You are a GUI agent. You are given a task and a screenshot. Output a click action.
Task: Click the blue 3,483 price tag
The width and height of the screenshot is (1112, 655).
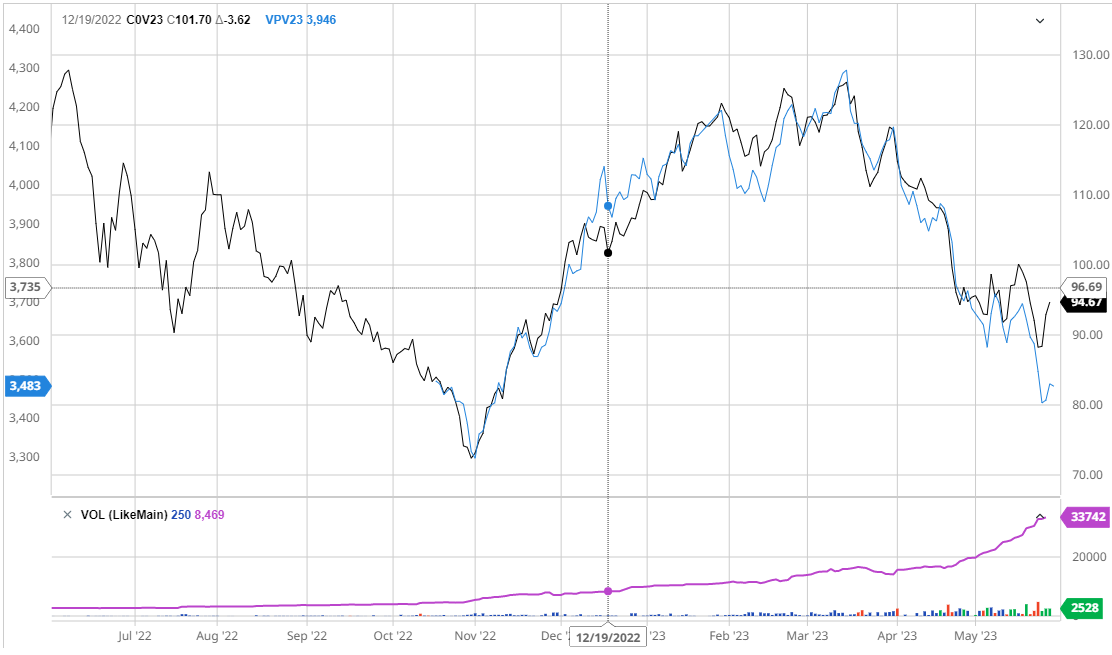tap(26, 386)
